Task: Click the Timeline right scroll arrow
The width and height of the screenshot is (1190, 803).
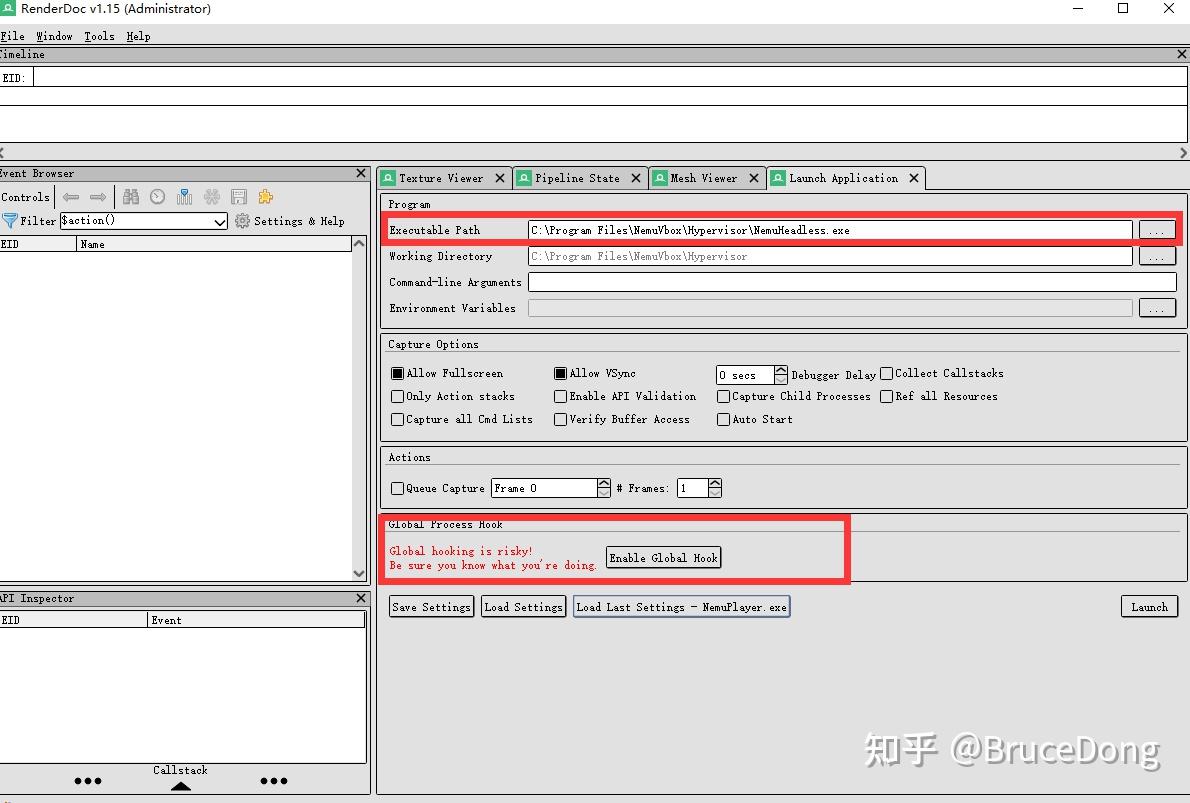Action: tap(1183, 153)
